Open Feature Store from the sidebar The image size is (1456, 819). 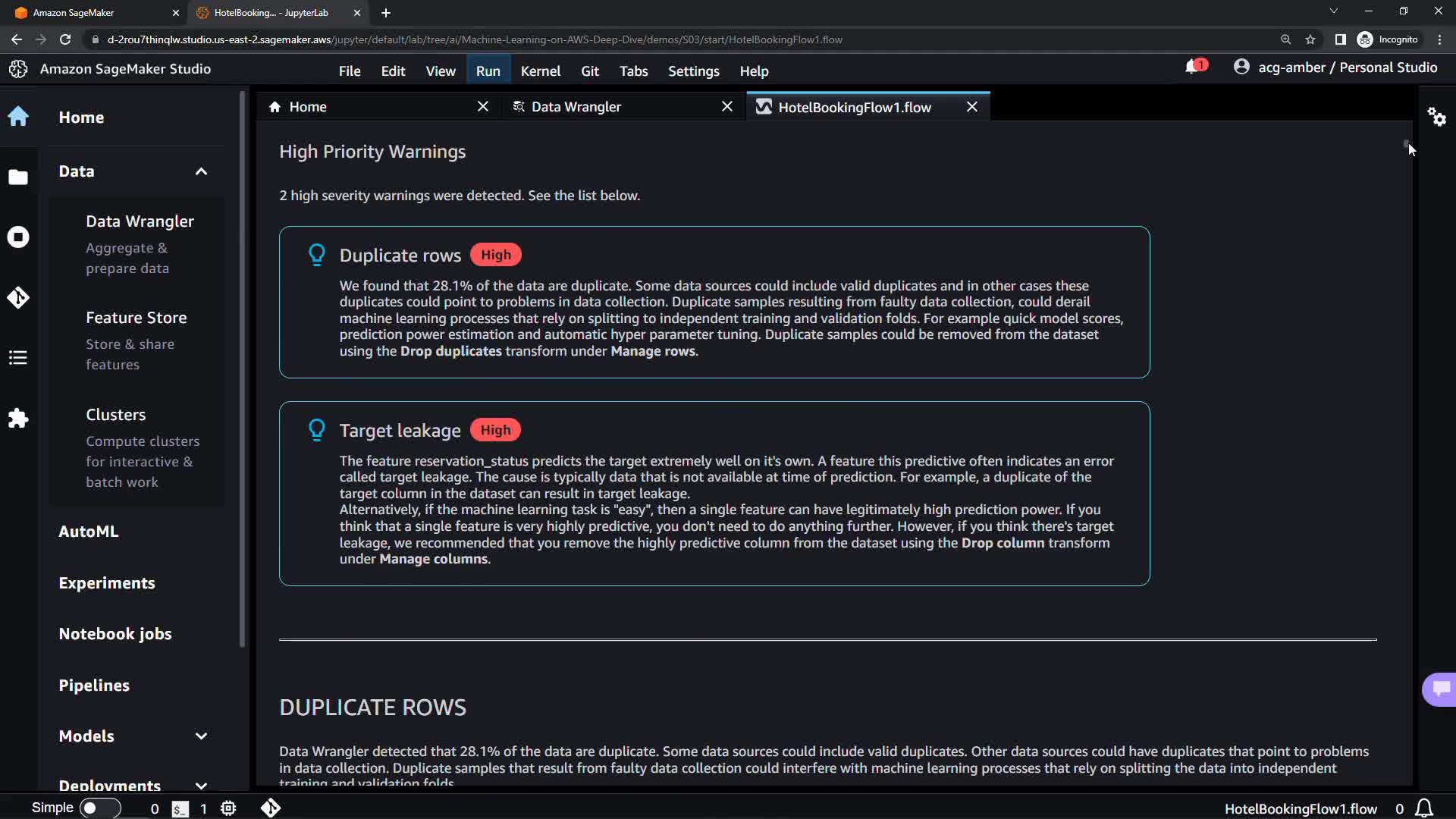136,318
